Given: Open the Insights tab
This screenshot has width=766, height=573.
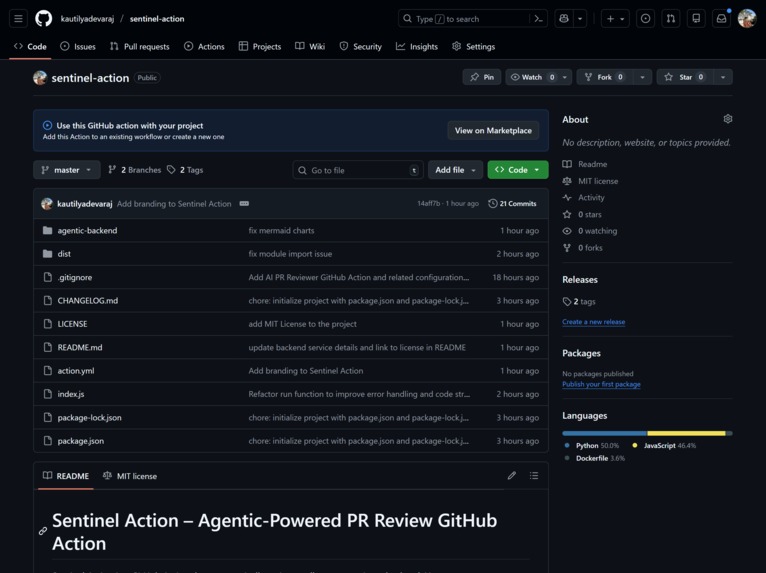Looking at the screenshot, I should click(417, 46).
